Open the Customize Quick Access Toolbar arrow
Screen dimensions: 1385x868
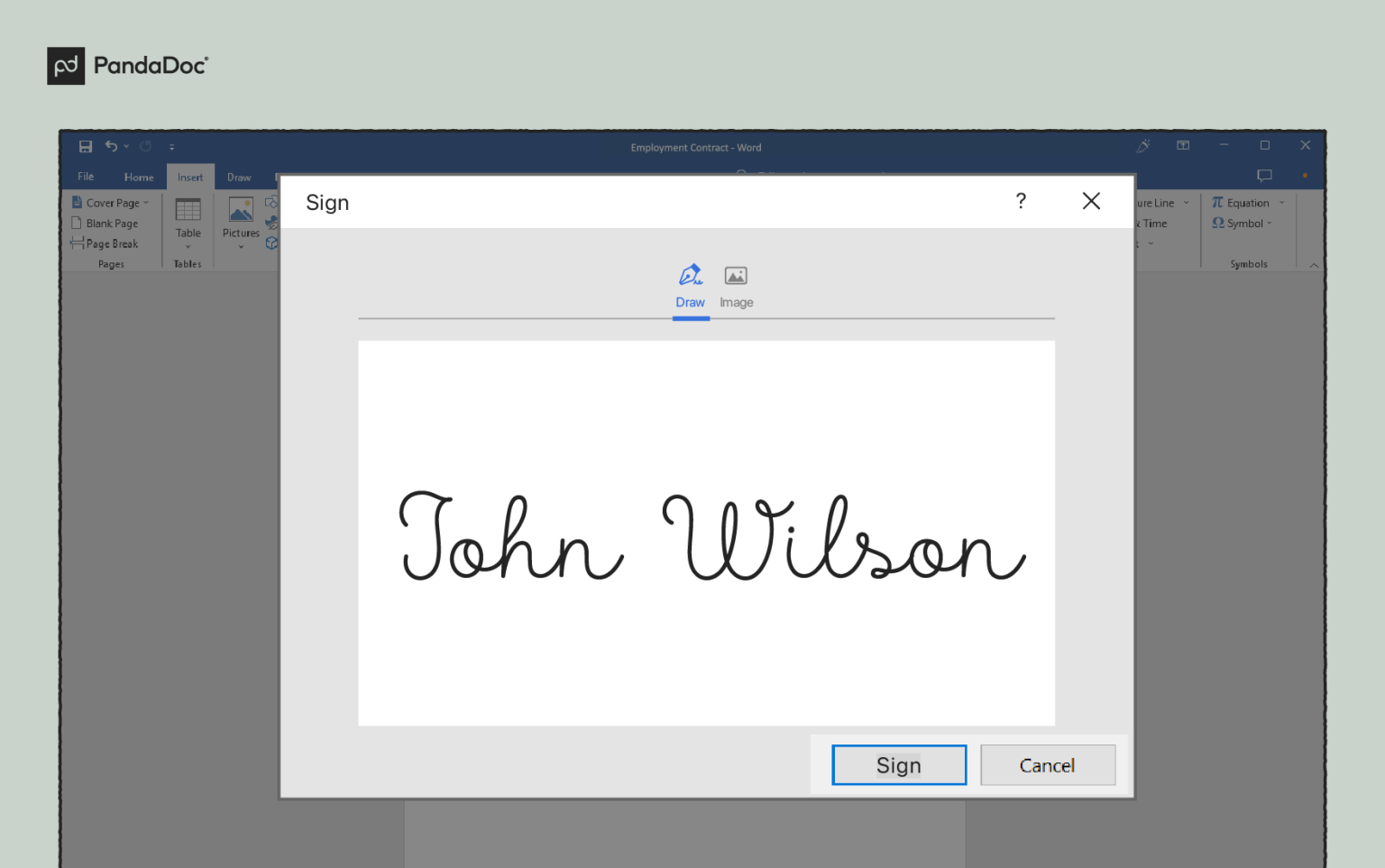[171, 147]
